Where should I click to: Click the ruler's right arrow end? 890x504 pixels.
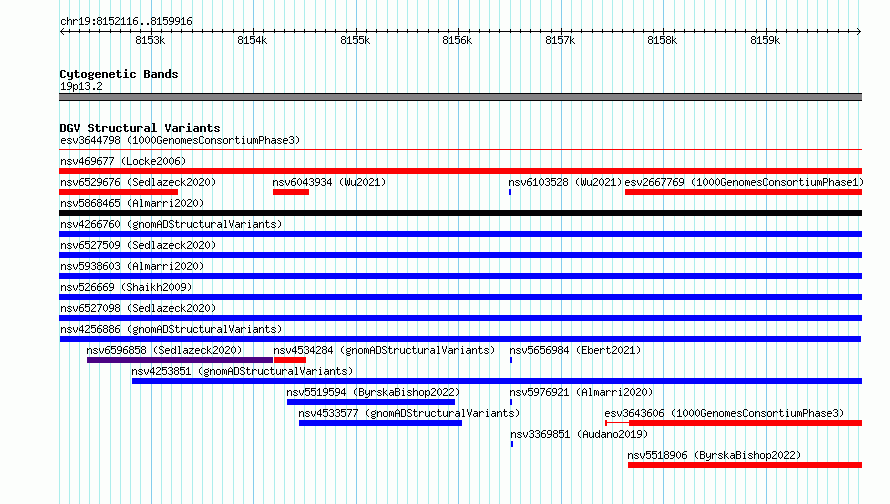point(859,31)
